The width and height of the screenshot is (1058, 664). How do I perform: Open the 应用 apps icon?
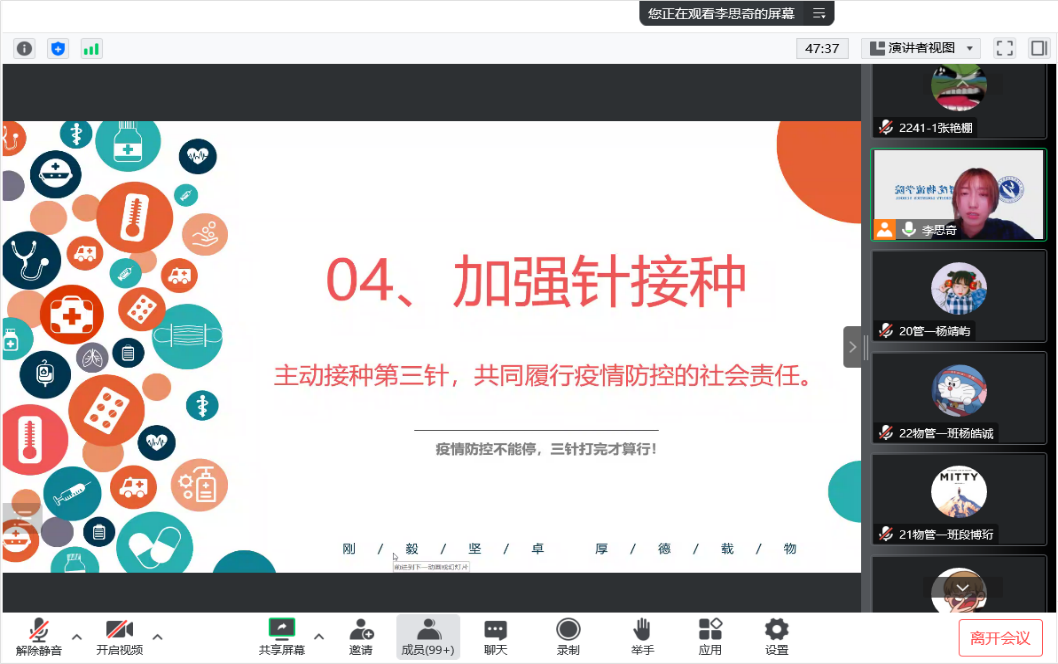(x=710, y=636)
